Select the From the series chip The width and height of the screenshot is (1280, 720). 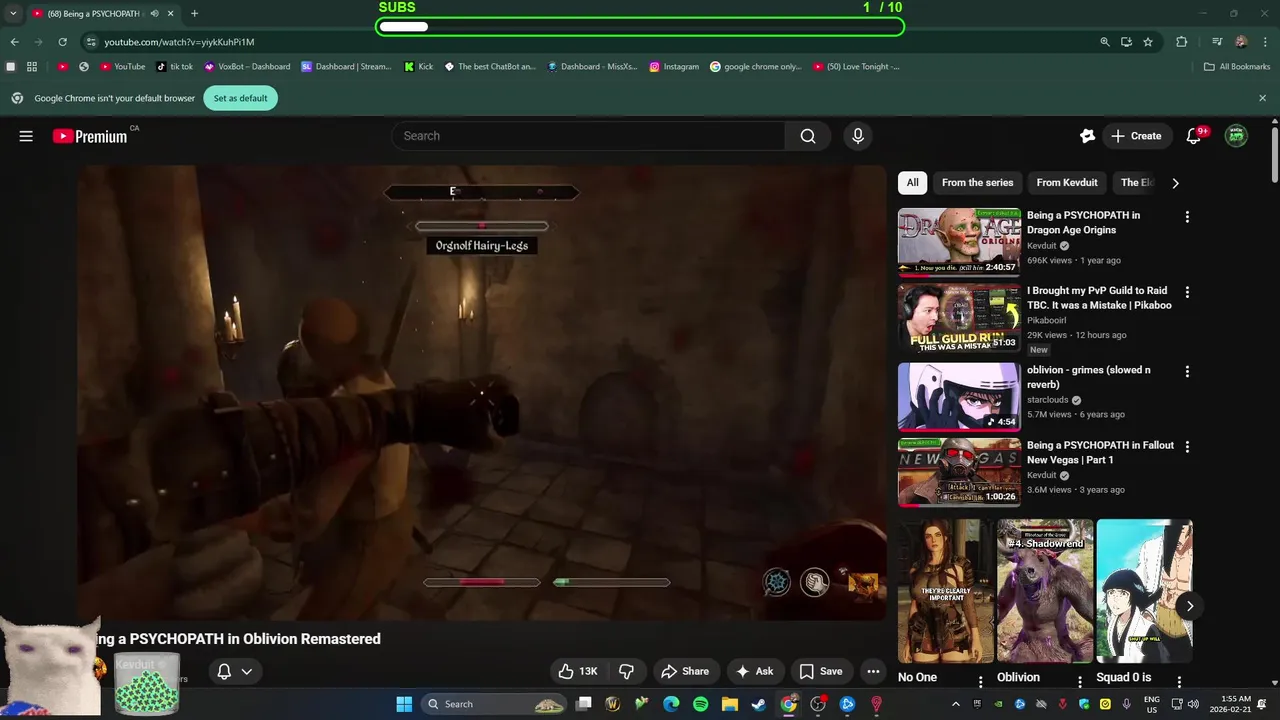(x=977, y=183)
